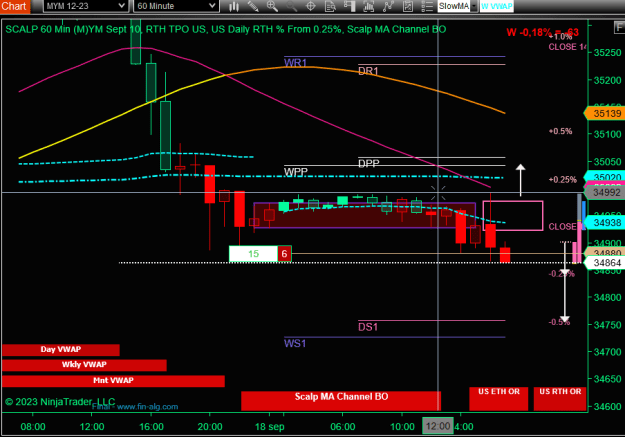
Task: Click the +0.5% level label
Action: tap(560, 131)
